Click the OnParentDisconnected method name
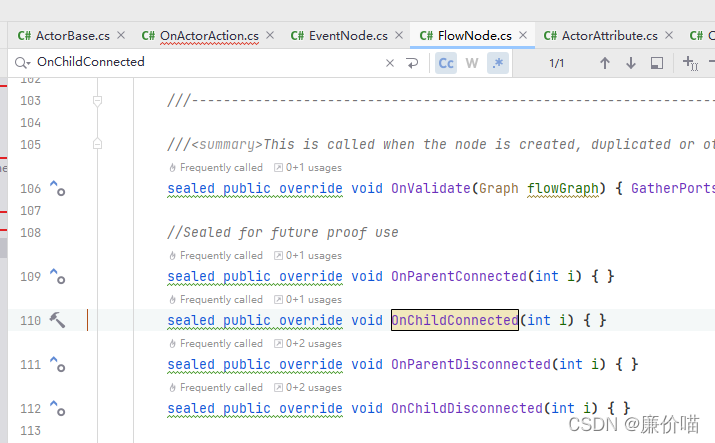 tap(471, 364)
